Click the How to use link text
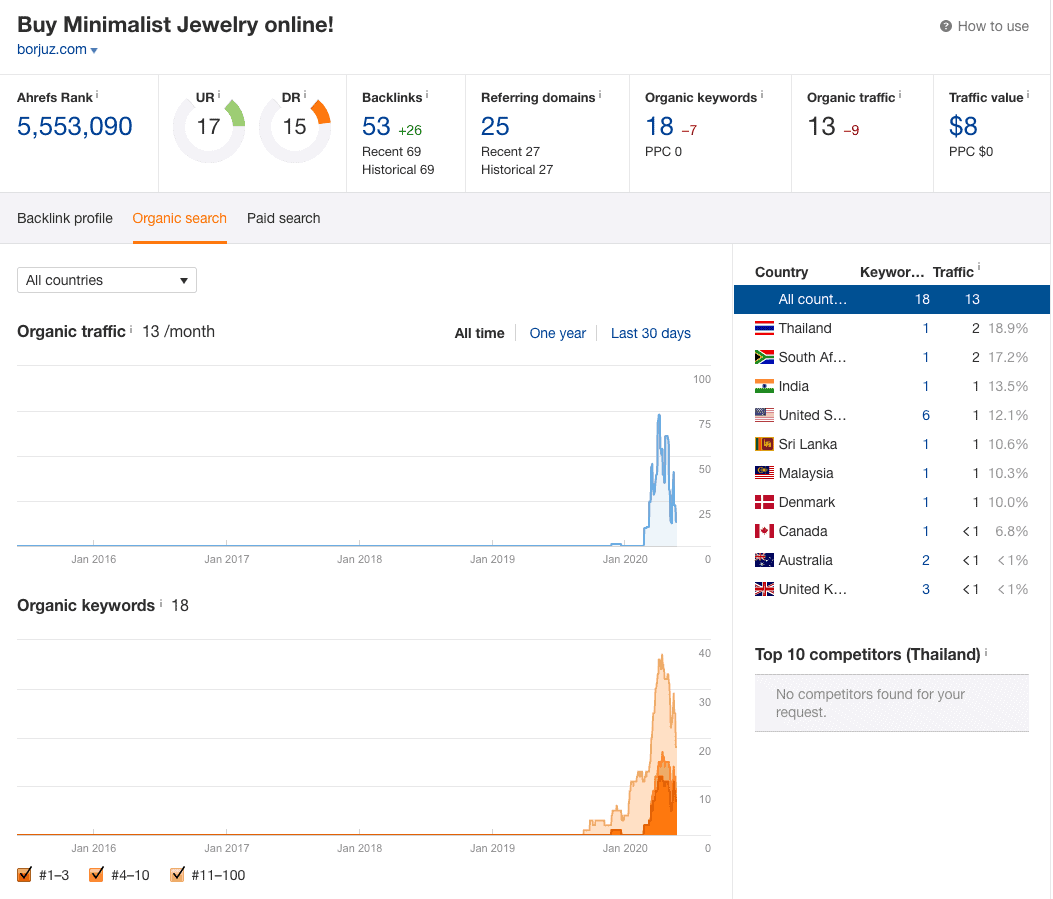Screen dimensions: 1053x899 (x=993, y=26)
